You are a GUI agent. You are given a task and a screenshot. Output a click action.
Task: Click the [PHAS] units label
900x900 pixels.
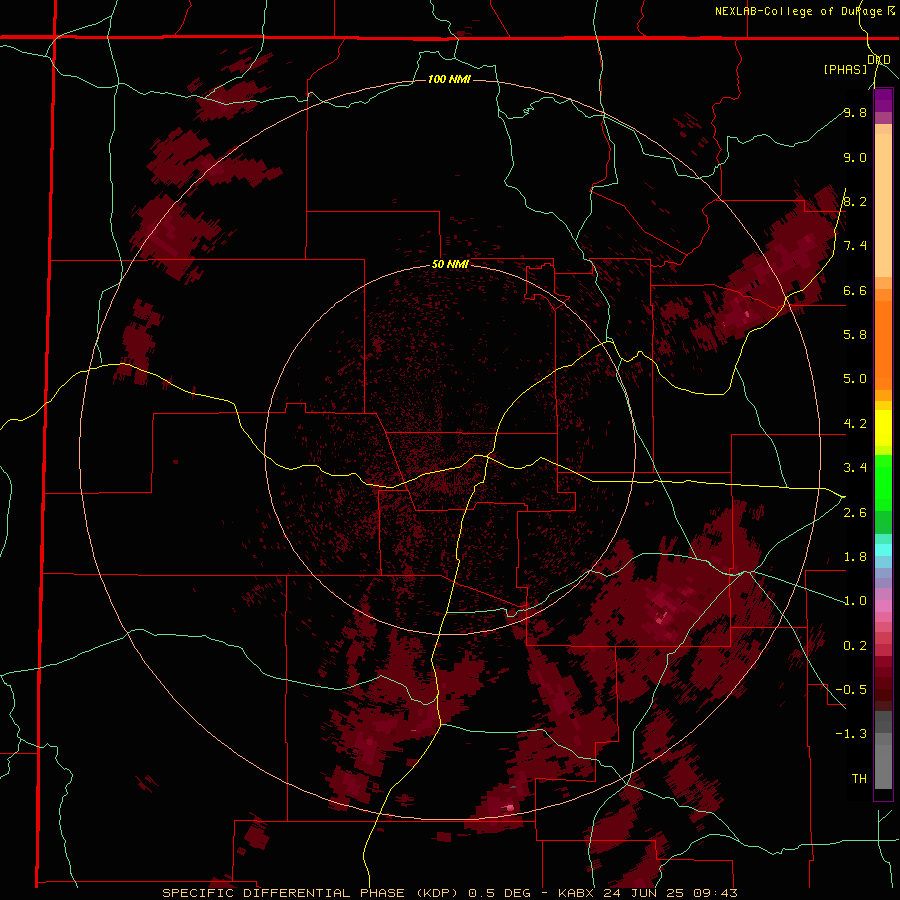pyautogui.click(x=845, y=70)
